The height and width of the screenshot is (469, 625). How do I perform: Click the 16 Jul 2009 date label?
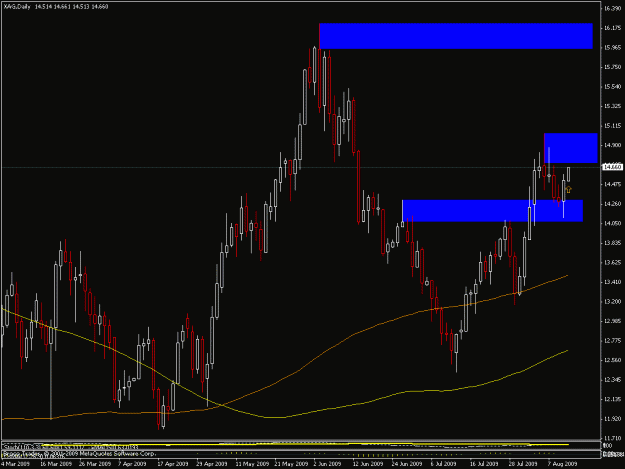coord(484,464)
